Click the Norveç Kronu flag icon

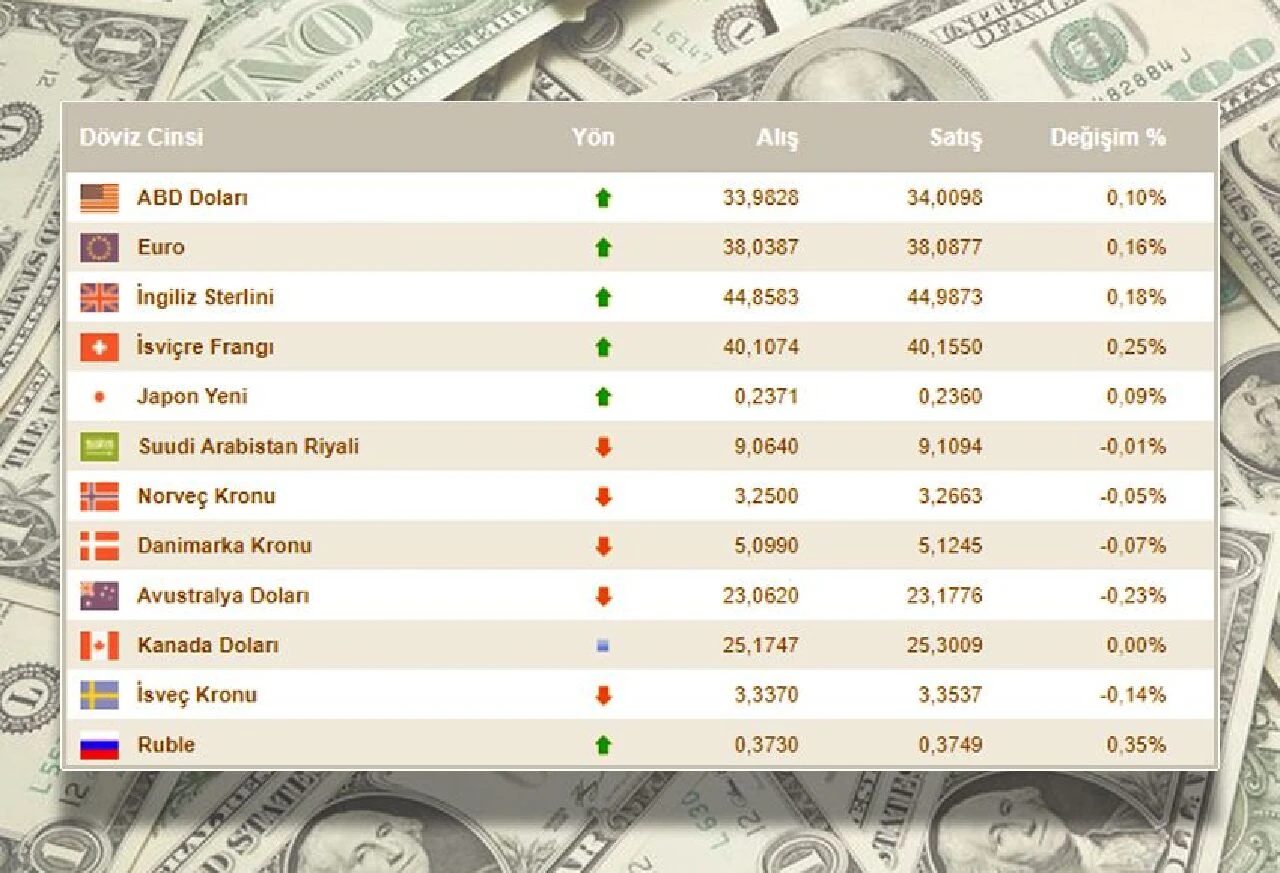pos(99,496)
